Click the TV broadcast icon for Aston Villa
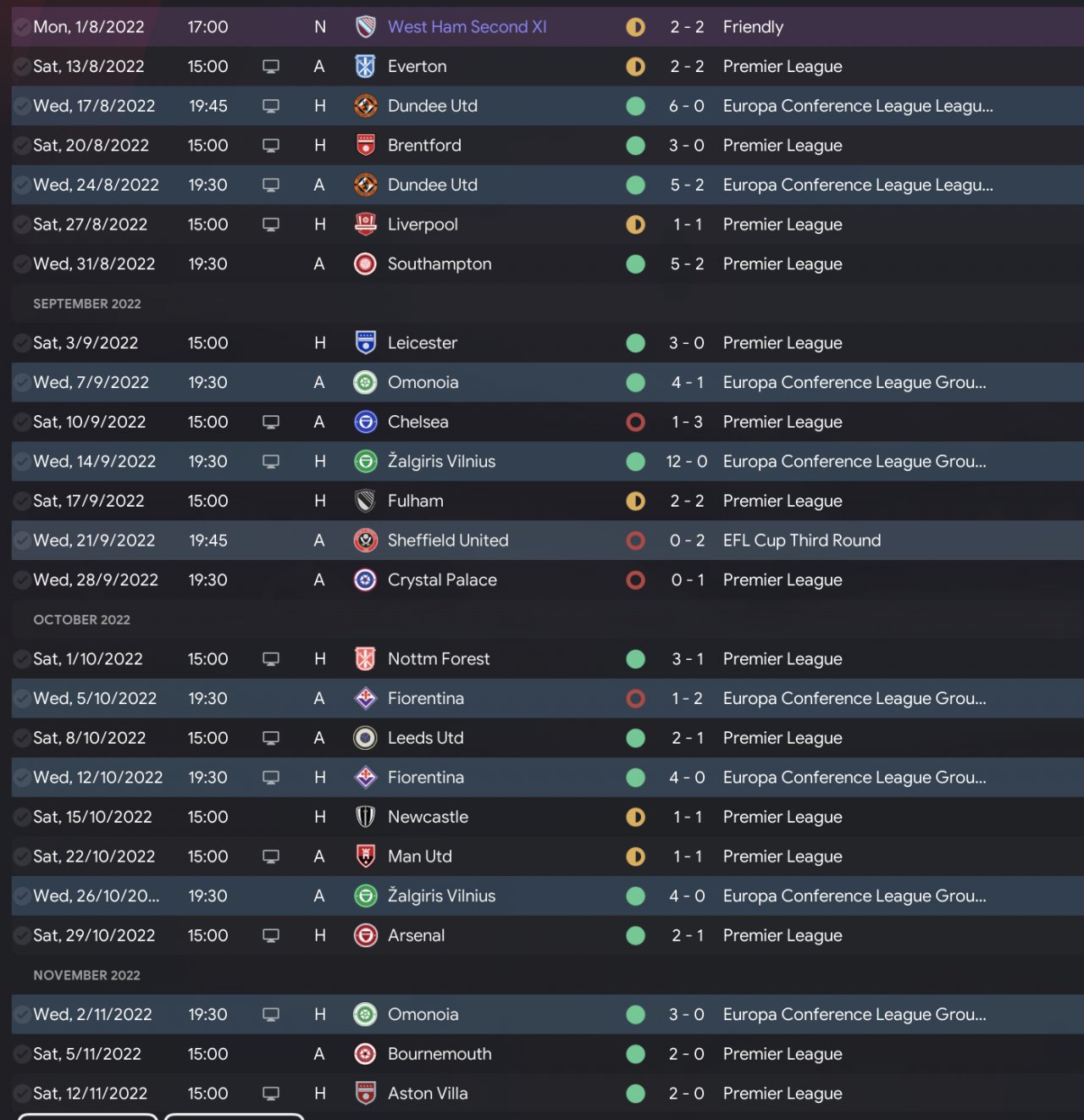Screen dimensions: 1084x1120 coord(271,1094)
